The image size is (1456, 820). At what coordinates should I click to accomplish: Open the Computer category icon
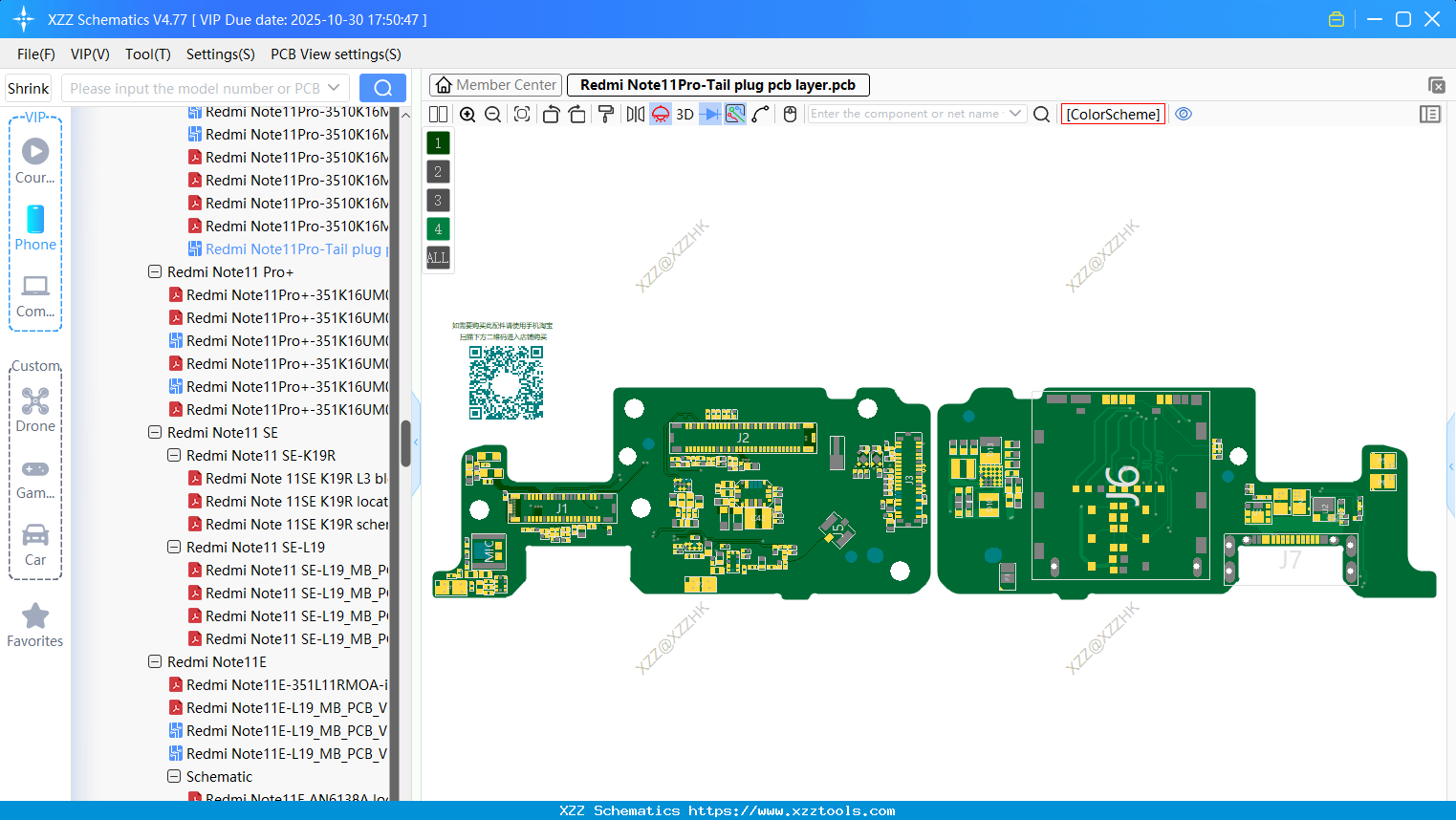click(x=35, y=294)
